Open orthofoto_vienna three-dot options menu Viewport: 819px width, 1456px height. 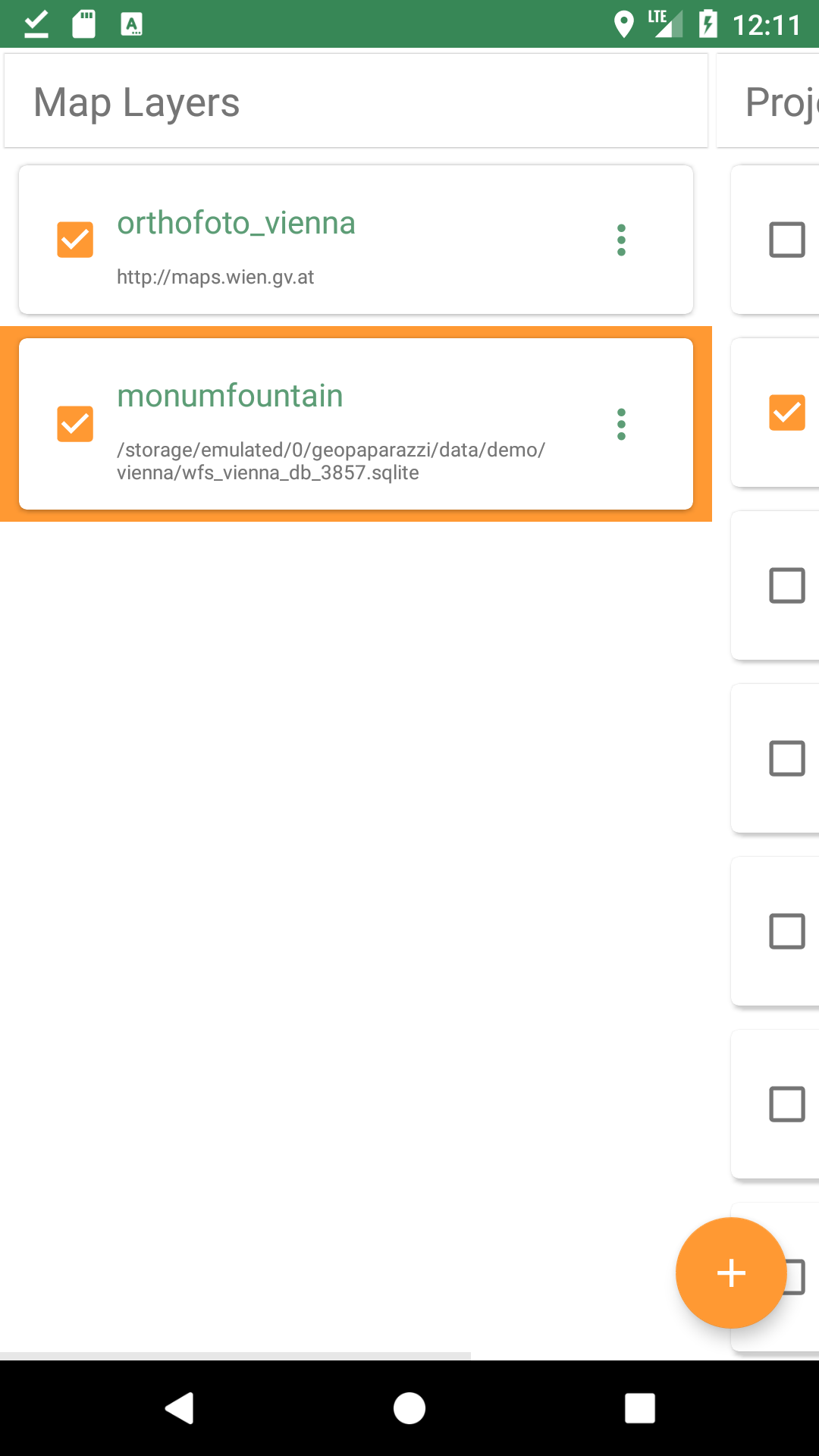coord(621,240)
